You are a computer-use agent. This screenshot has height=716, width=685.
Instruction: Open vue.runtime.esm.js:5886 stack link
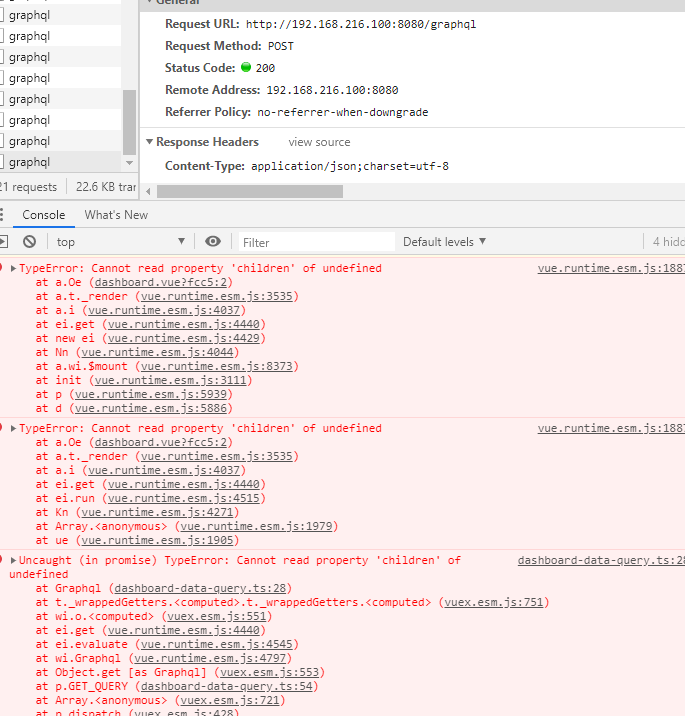point(151,408)
